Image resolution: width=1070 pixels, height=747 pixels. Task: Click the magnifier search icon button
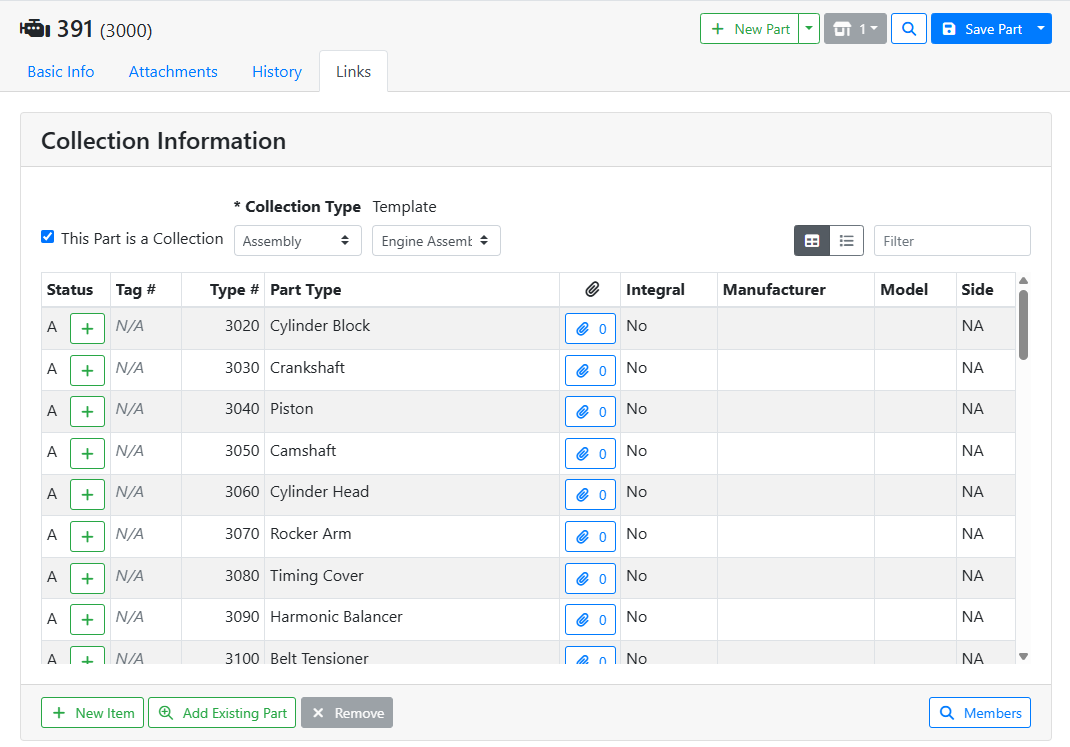click(x=908, y=29)
